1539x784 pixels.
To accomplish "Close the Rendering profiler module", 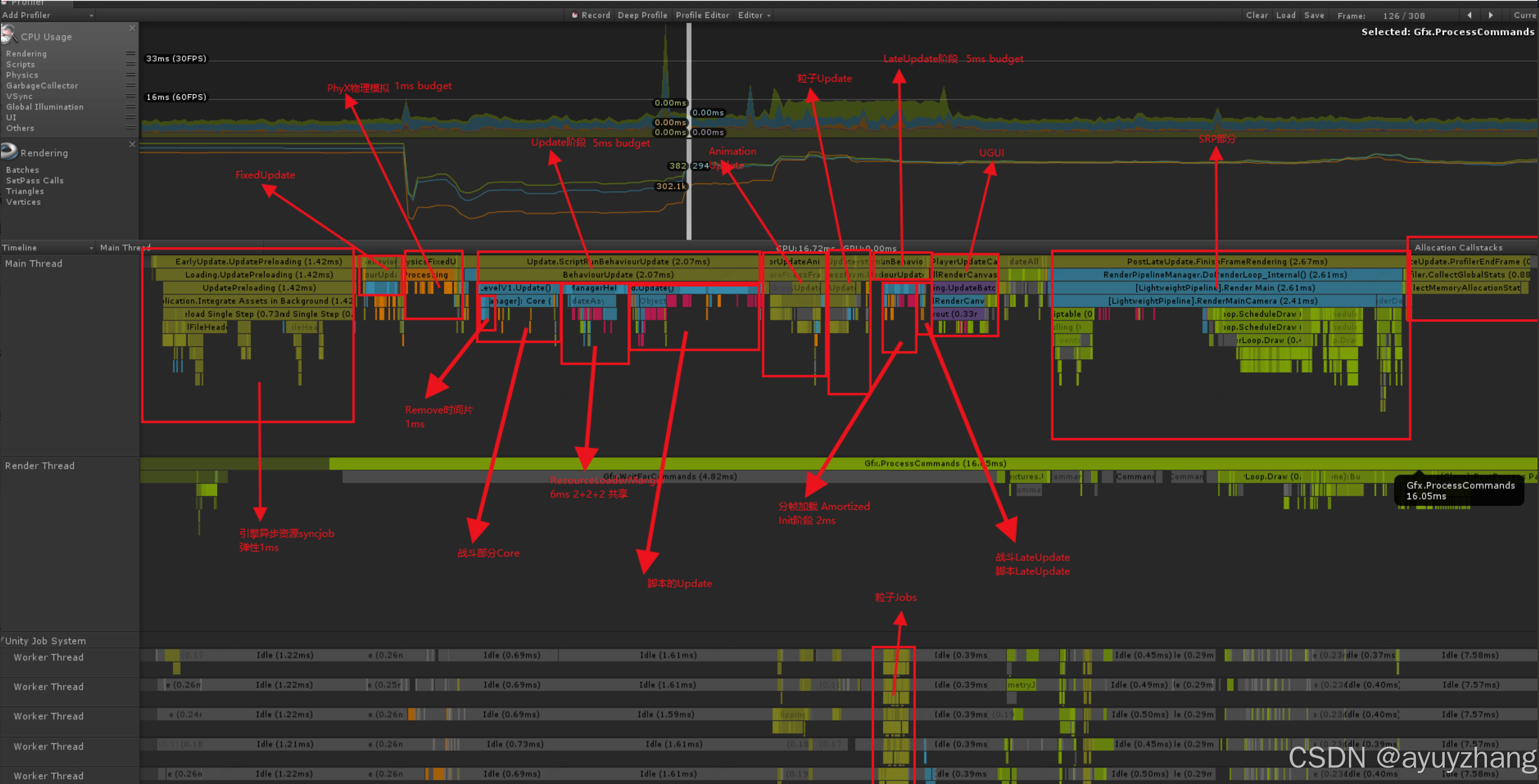I will coord(132,144).
